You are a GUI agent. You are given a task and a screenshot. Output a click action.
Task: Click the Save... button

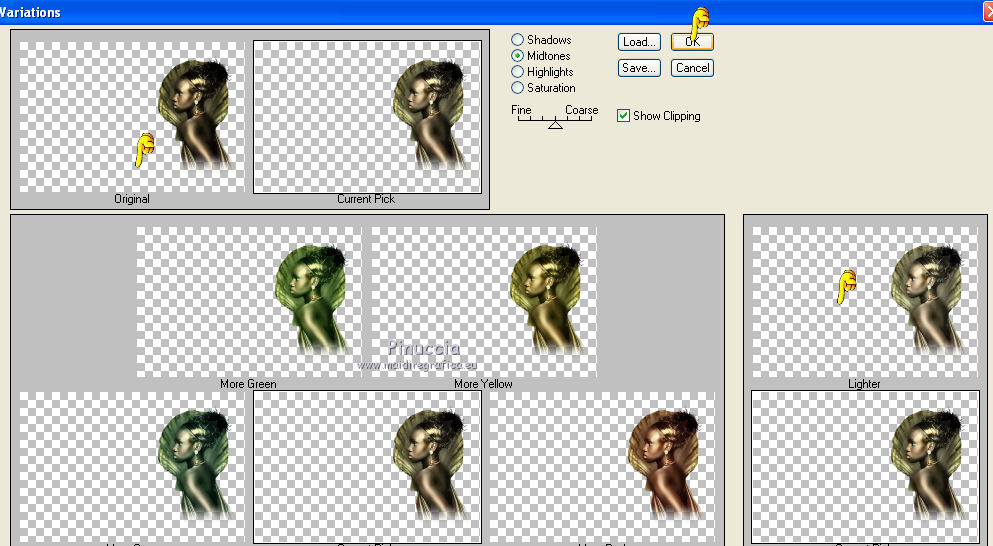[x=639, y=68]
